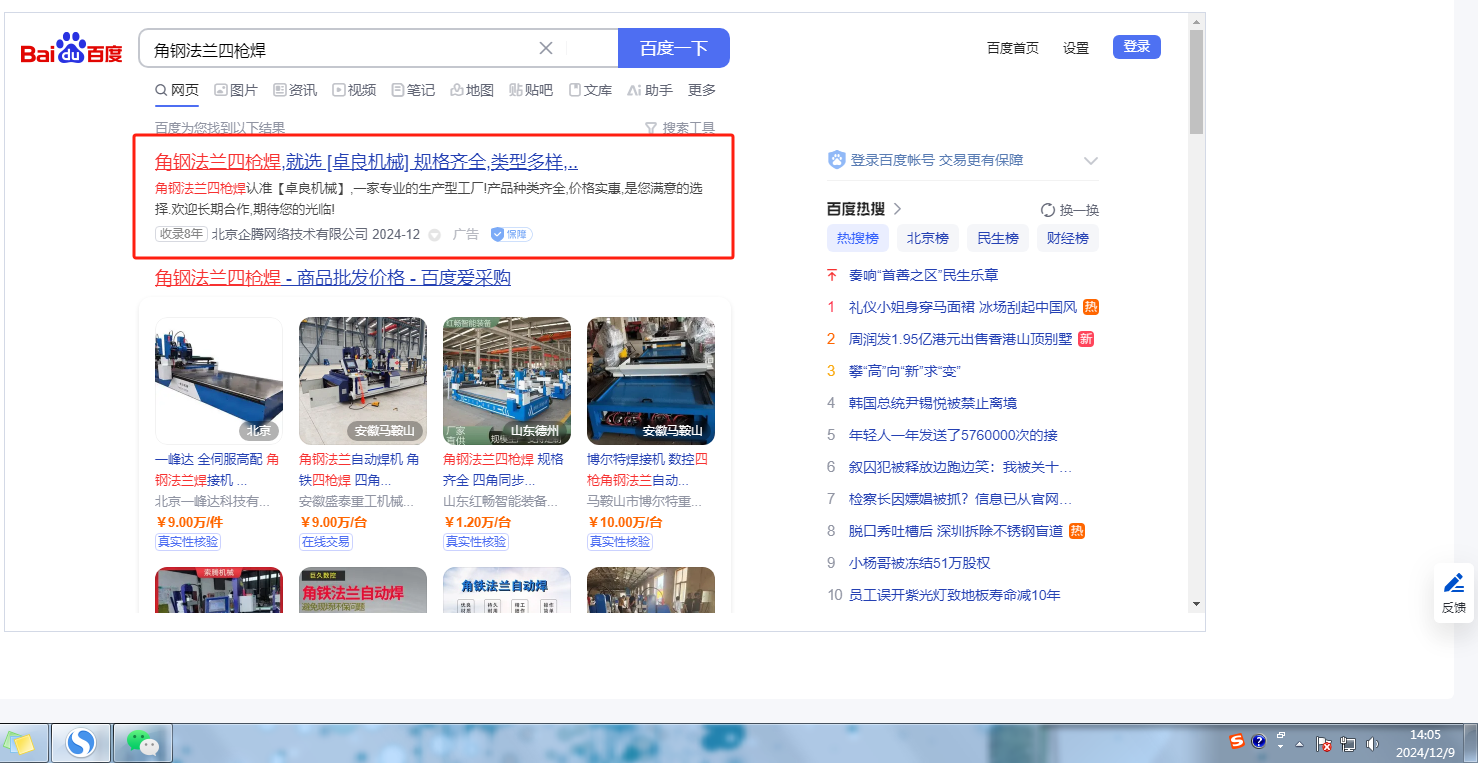Open the 更多 search categories menu

[702, 90]
